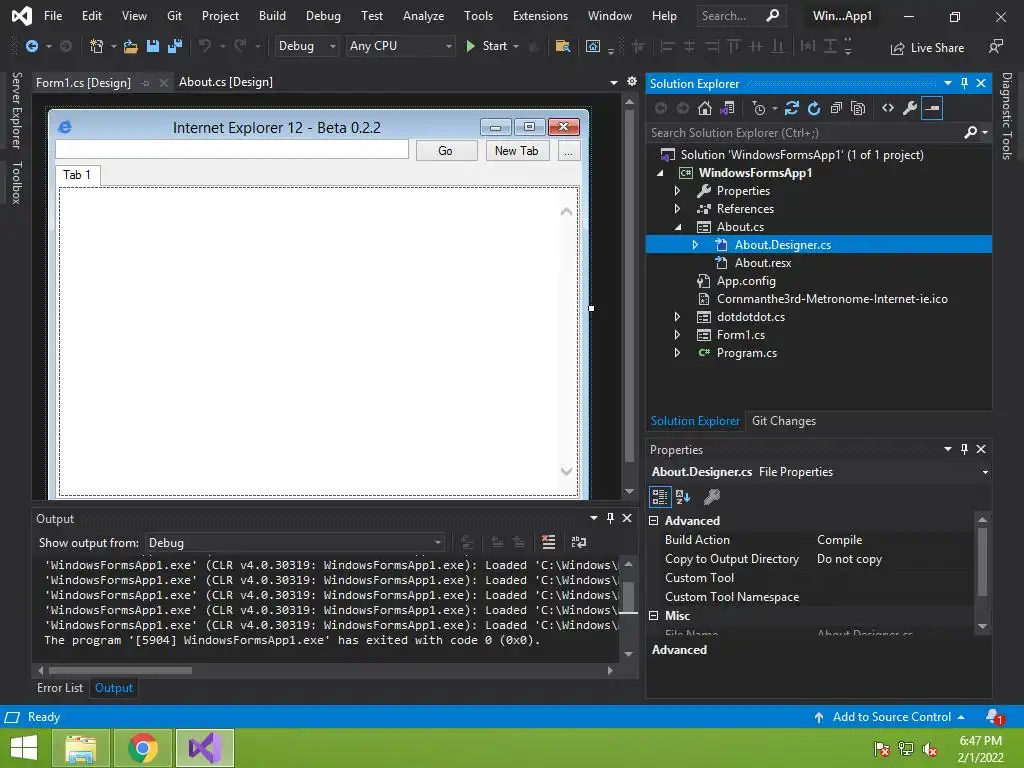Image resolution: width=1024 pixels, height=768 pixels.
Task: Open the Build menu
Action: [272, 16]
